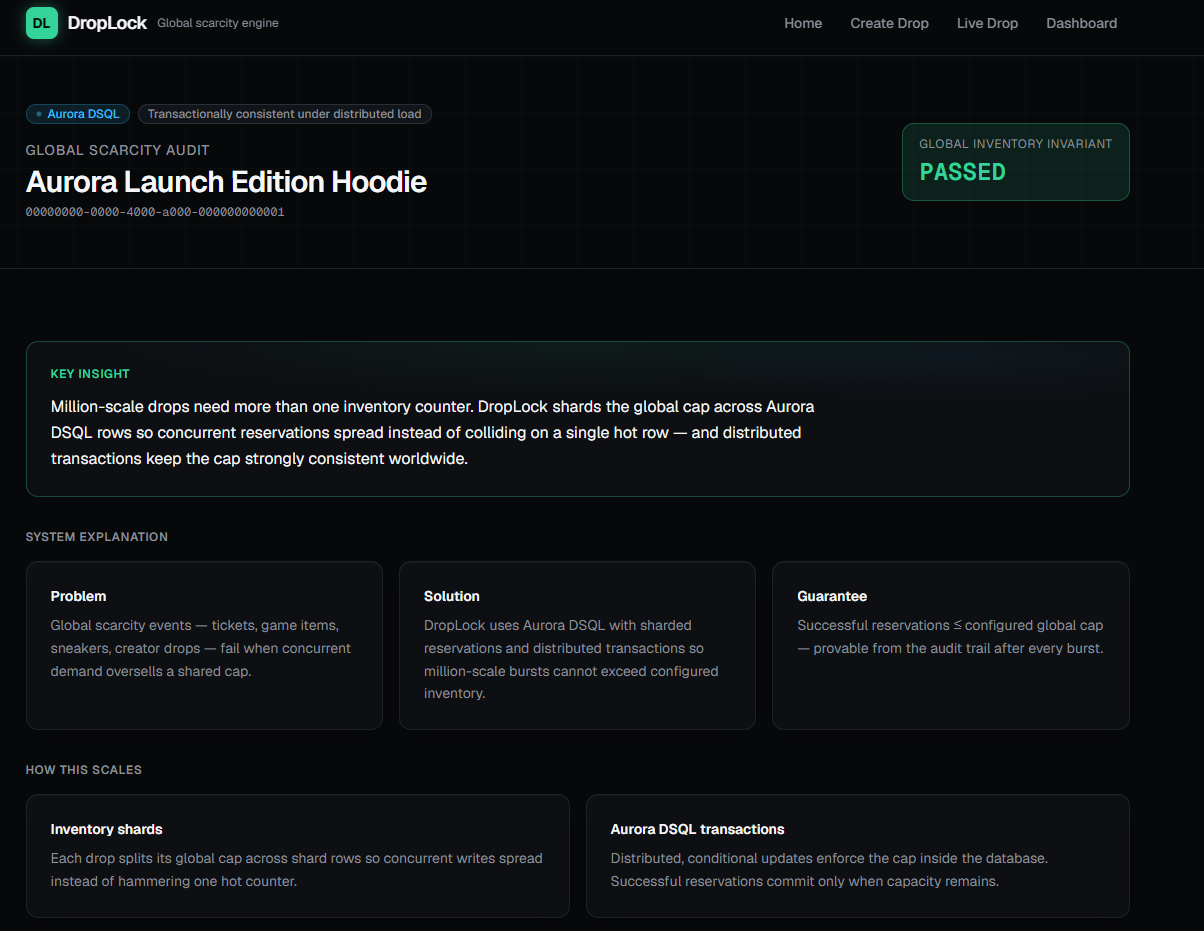Click the Global scarcity engine tagline
The height and width of the screenshot is (931, 1204).
[218, 23]
